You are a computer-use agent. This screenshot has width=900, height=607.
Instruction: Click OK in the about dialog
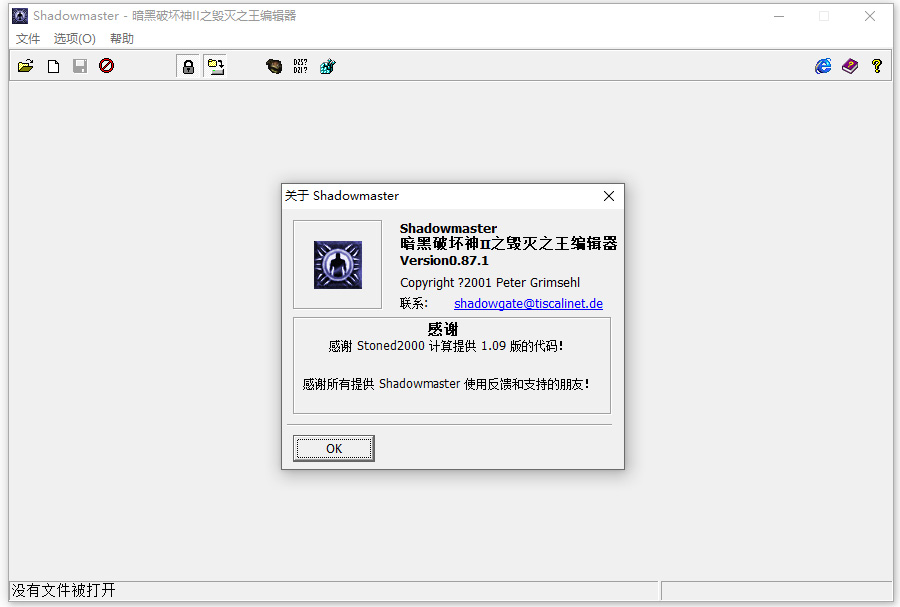point(333,448)
